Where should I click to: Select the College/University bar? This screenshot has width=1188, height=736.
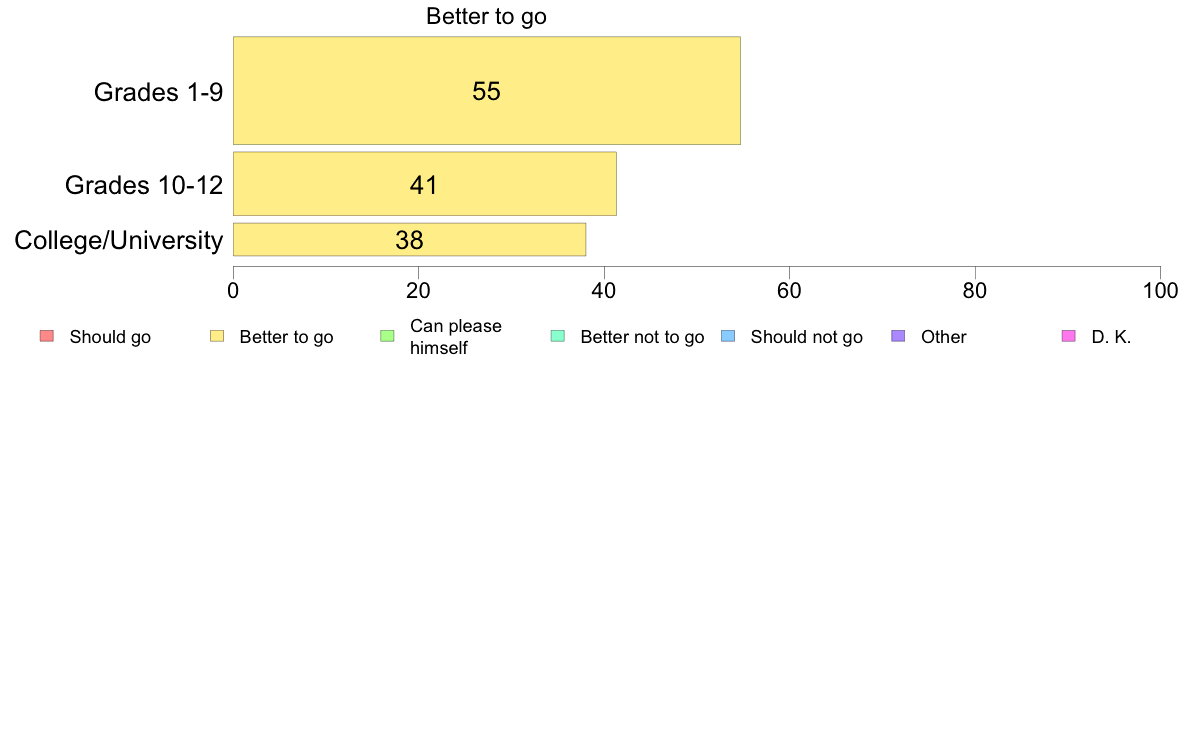(409, 240)
